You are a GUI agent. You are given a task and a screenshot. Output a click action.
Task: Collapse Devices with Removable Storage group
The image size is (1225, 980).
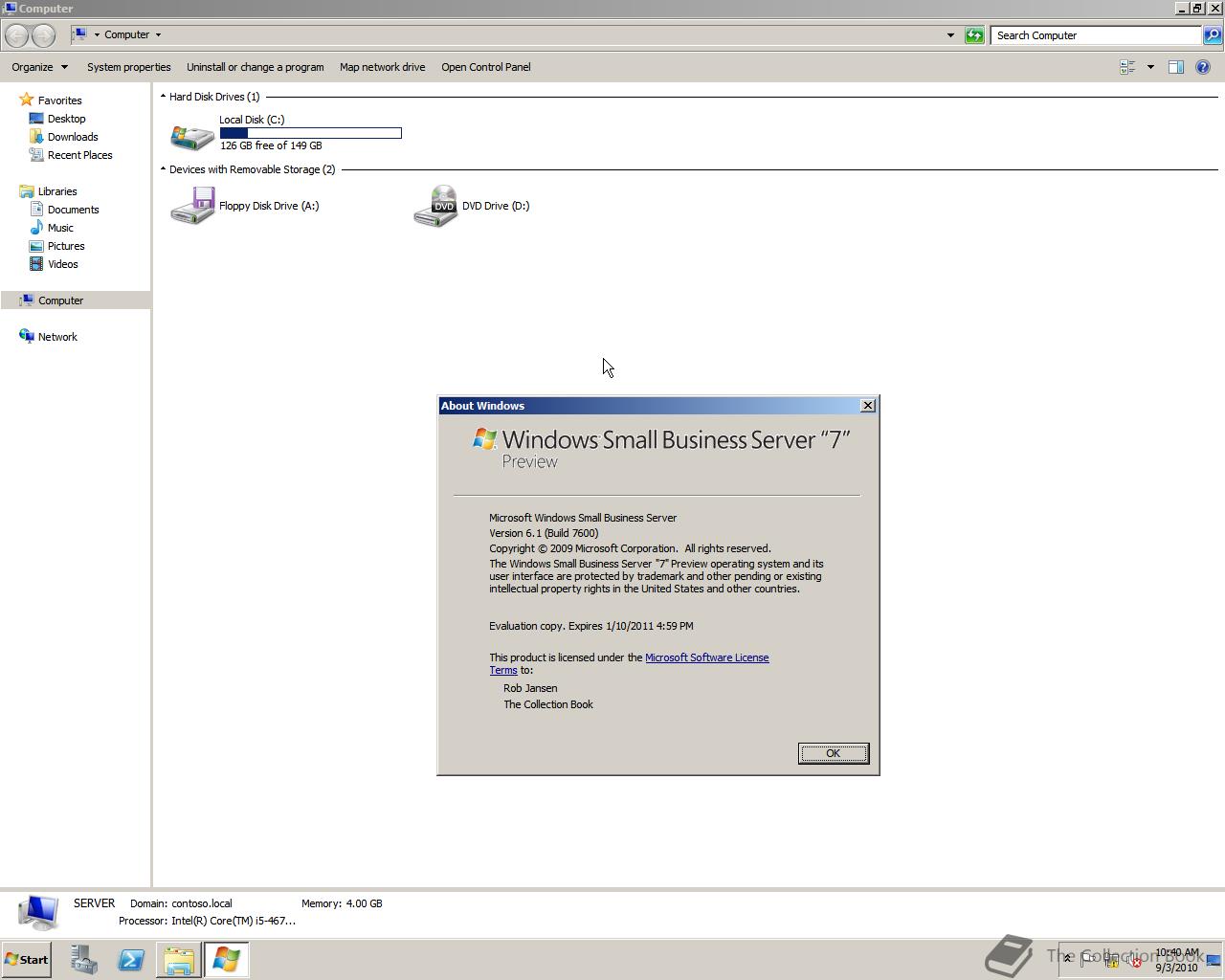tap(163, 168)
